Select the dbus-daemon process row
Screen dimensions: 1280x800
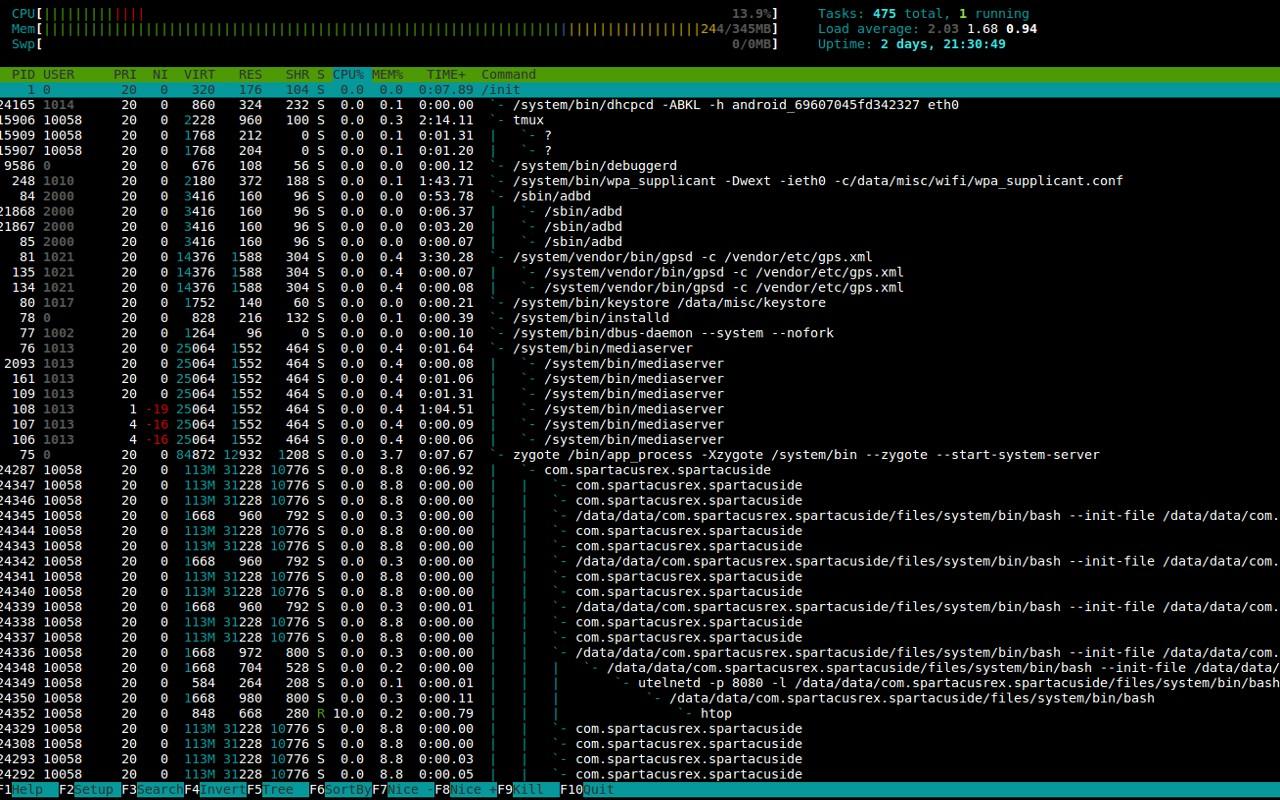672,333
